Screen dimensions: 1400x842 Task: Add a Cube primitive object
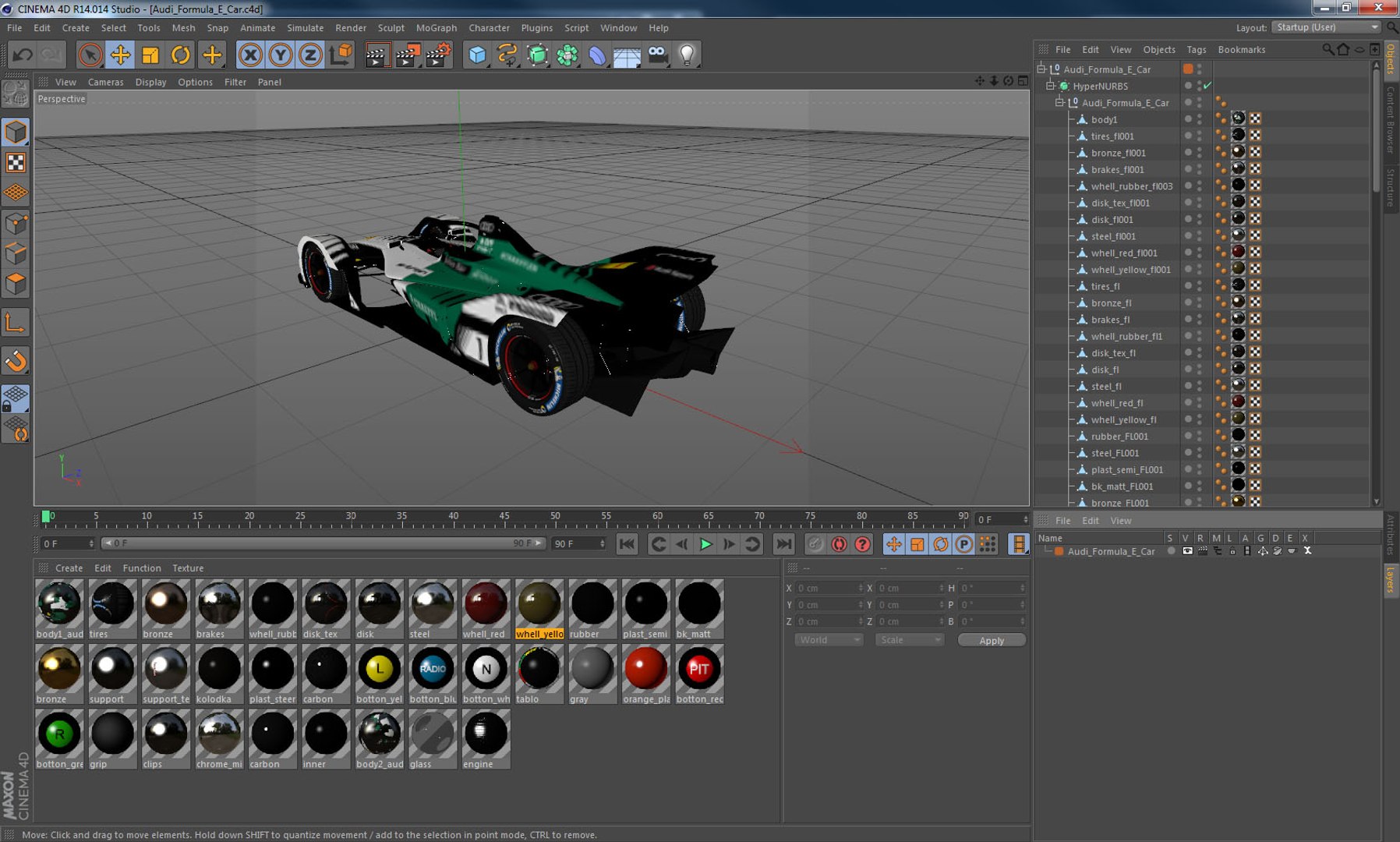[x=477, y=55]
